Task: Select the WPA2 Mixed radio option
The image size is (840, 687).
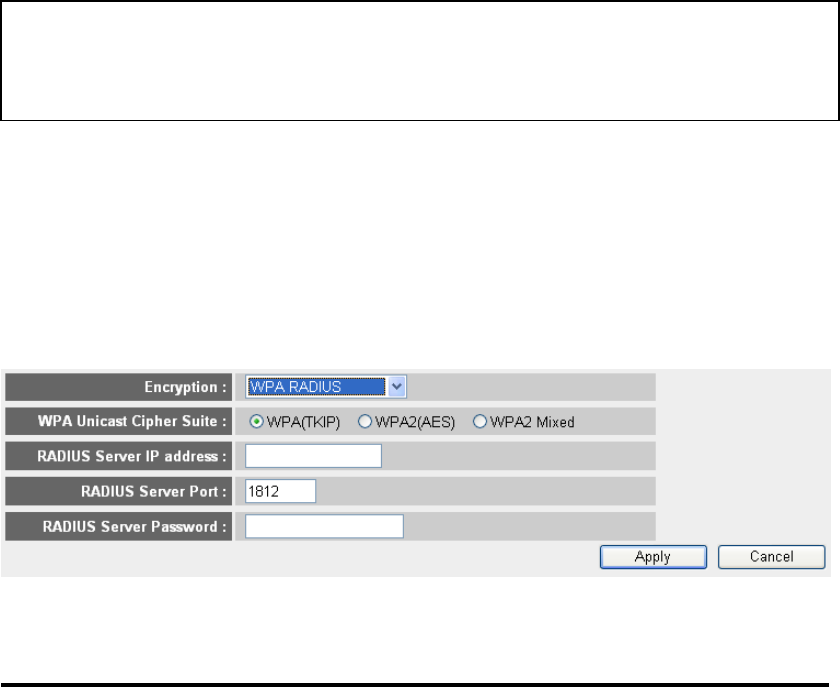Action: coord(479,422)
